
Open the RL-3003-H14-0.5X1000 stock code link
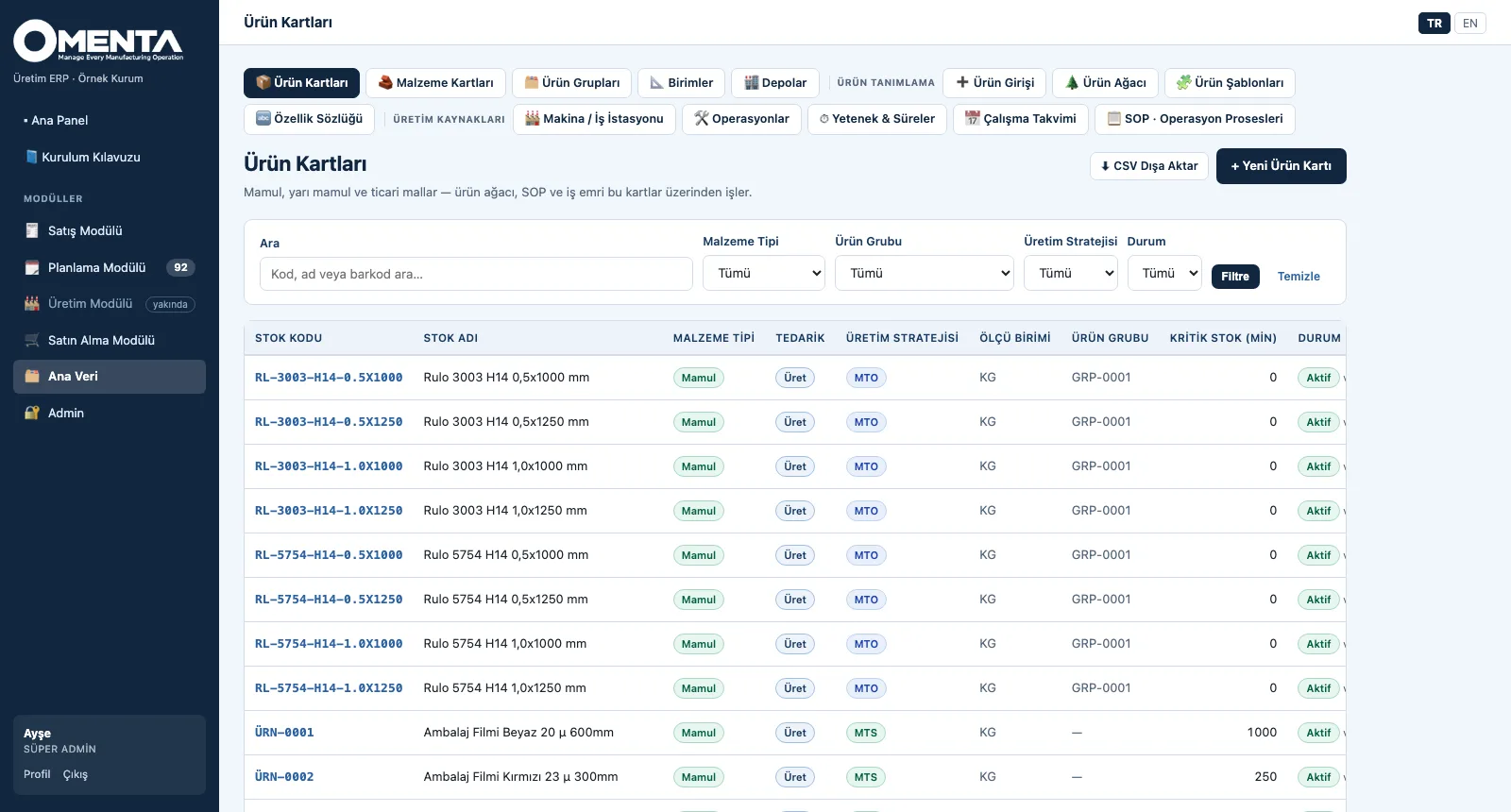pyautogui.click(x=329, y=378)
